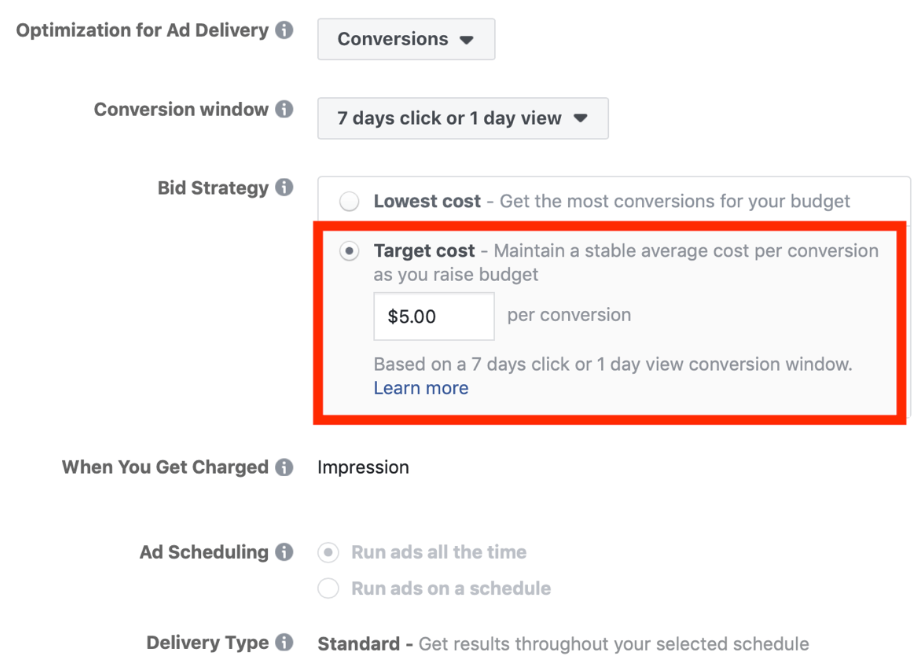The width and height of the screenshot is (916, 659).
Task: Click the Lowest cost label text
Action: point(427,202)
